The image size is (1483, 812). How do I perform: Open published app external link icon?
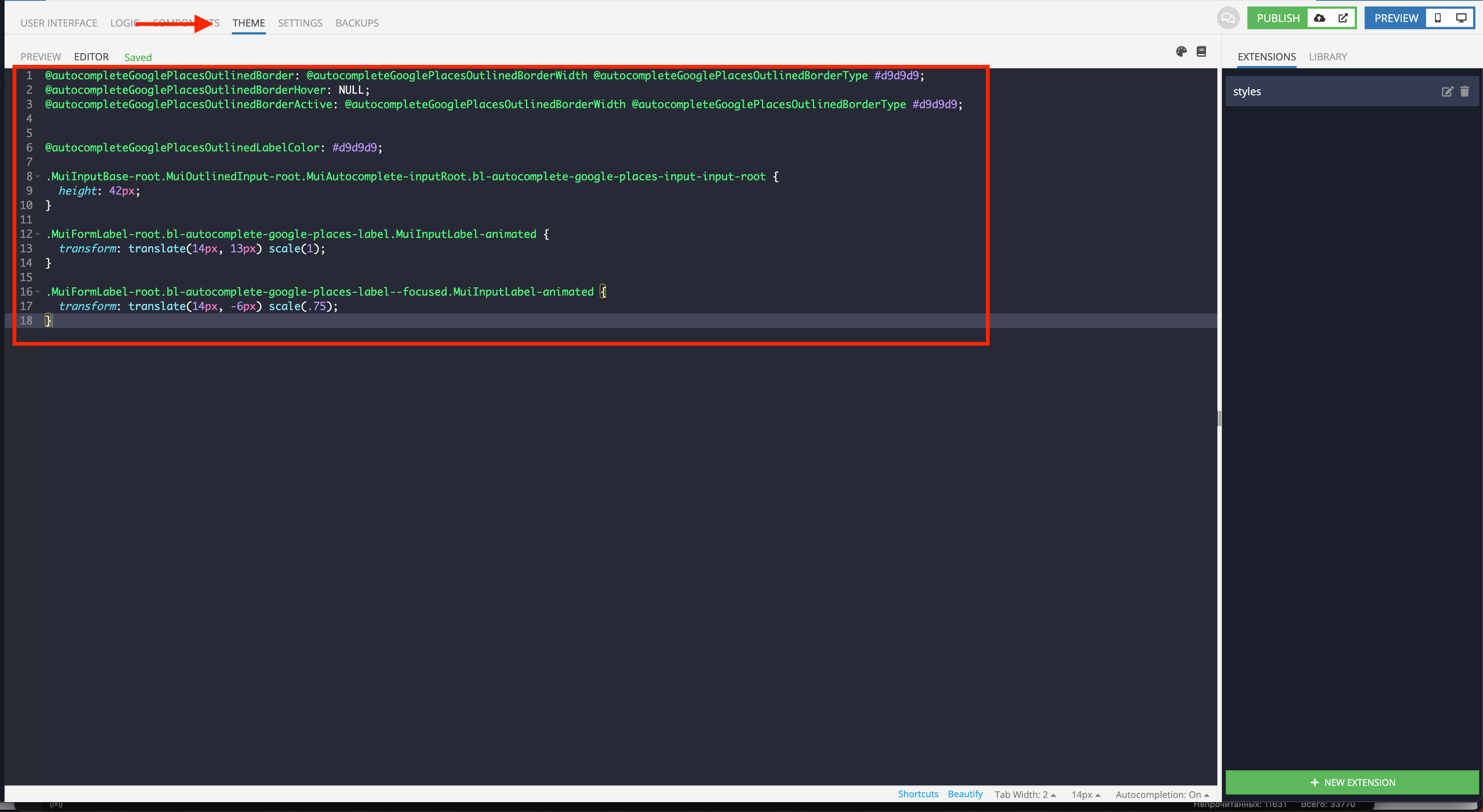(x=1343, y=18)
